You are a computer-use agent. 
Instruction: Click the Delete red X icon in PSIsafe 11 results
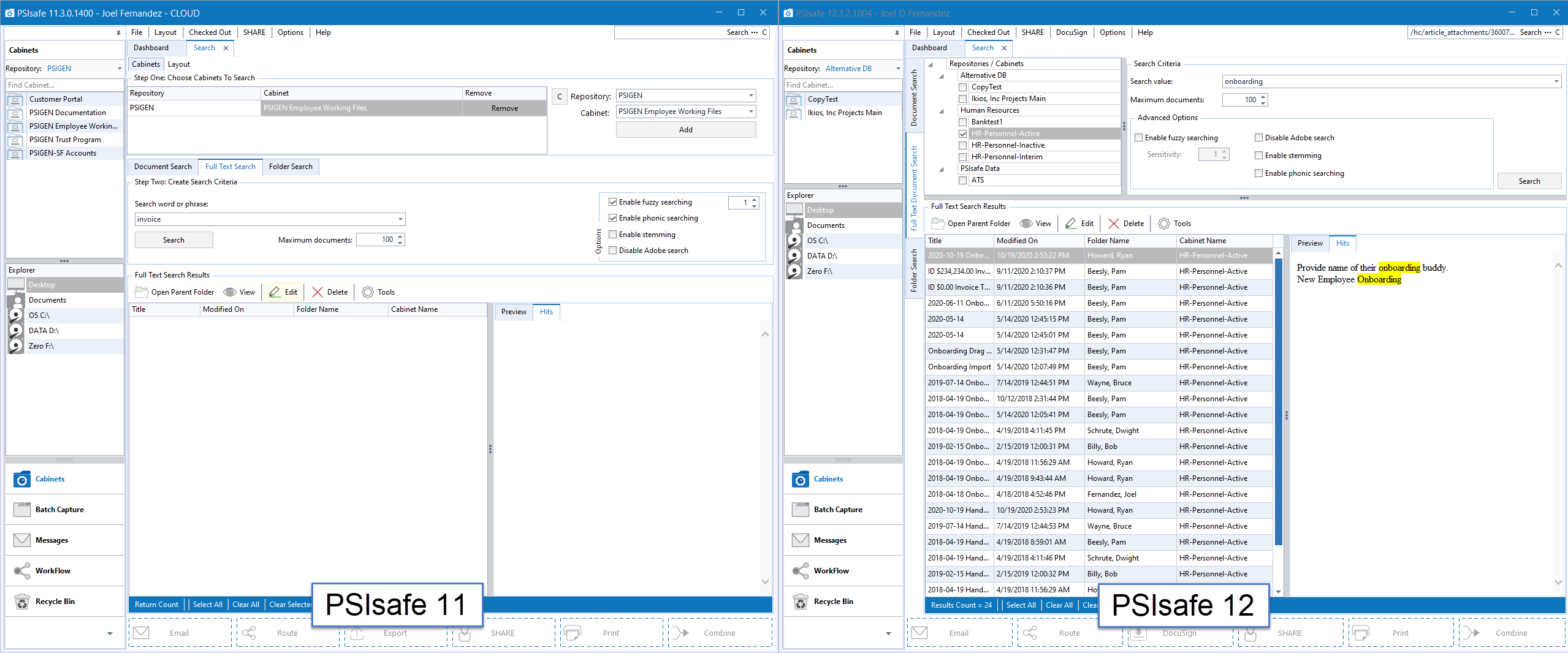tap(318, 292)
